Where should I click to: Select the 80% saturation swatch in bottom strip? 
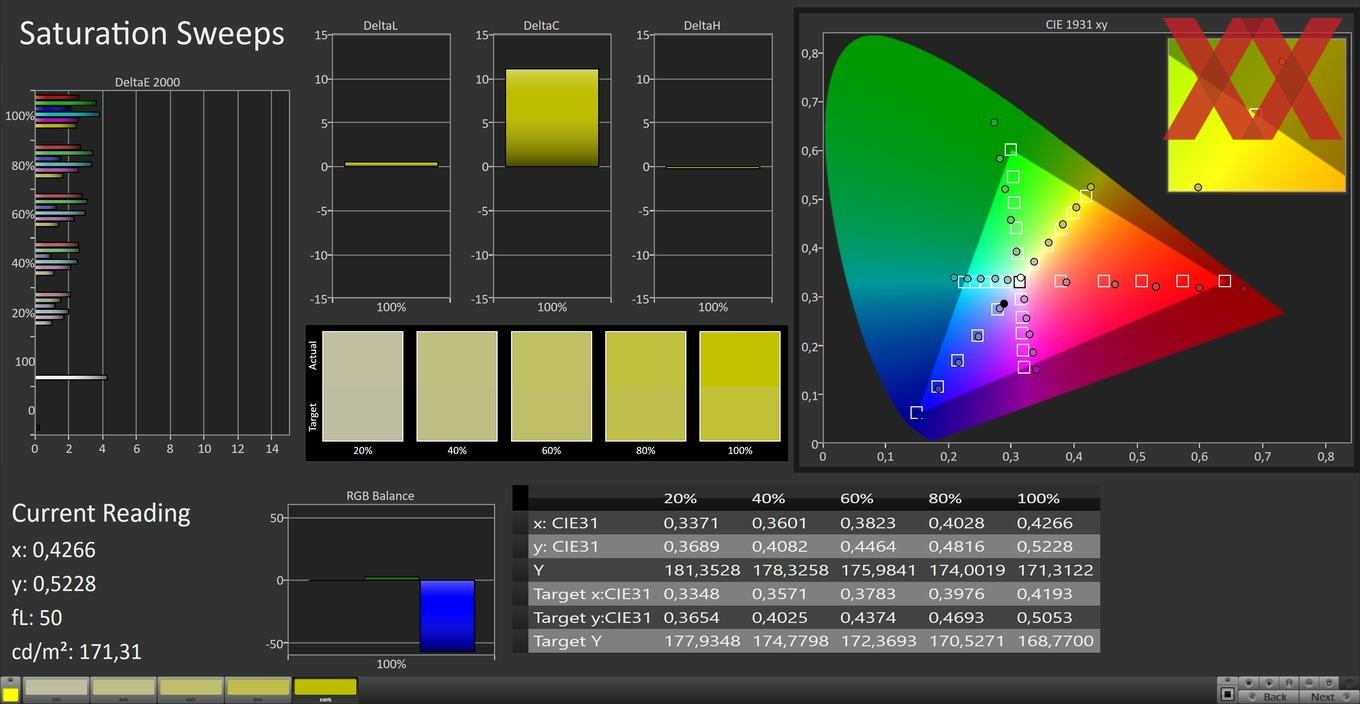(x=257, y=688)
